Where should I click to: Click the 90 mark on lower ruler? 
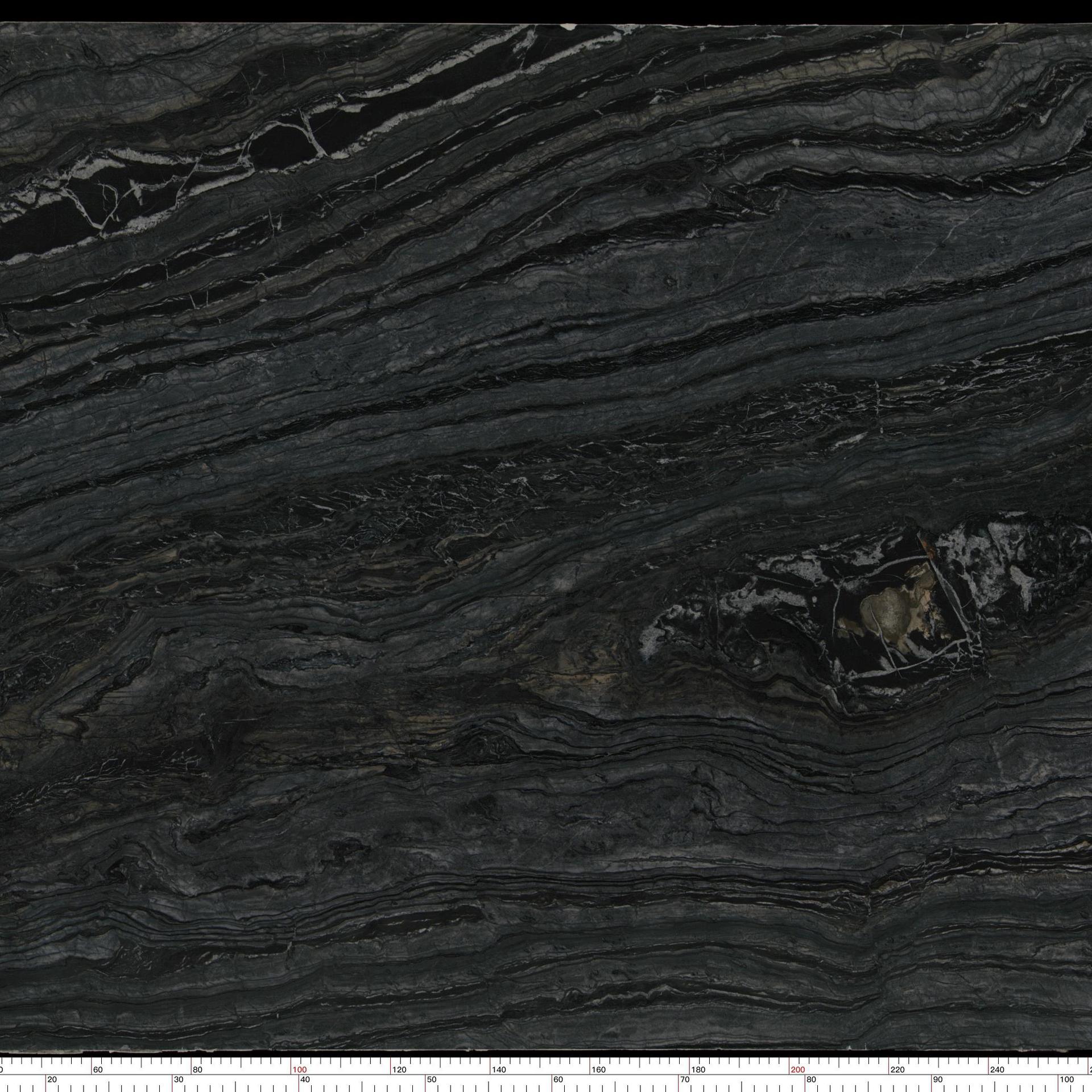(x=937, y=1079)
